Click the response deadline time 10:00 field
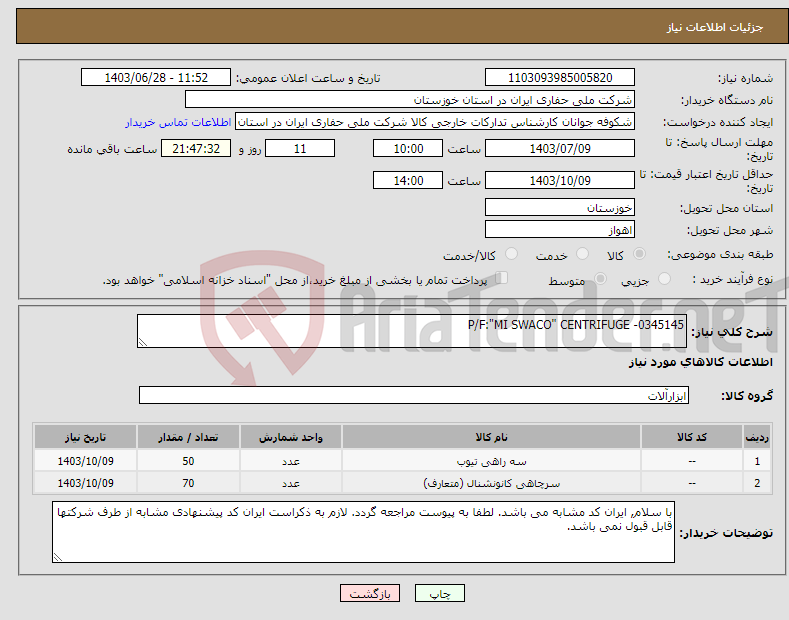The image size is (789, 620). click(408, 148)
